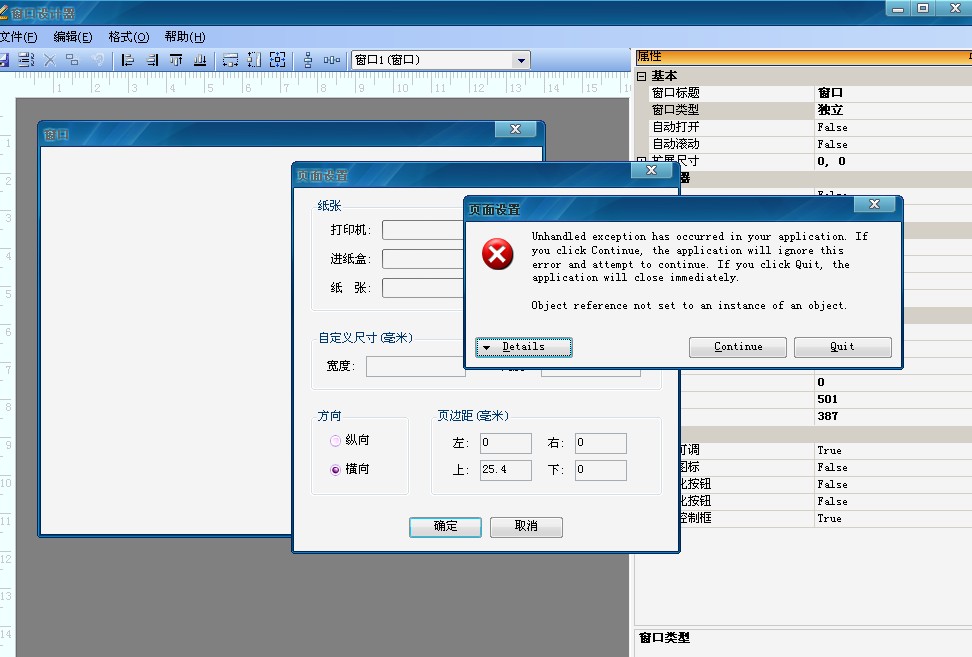Viewport: 972px width, 657px height.
Task: Click the align left edges toolbar icon
Action: click(128, 60)
